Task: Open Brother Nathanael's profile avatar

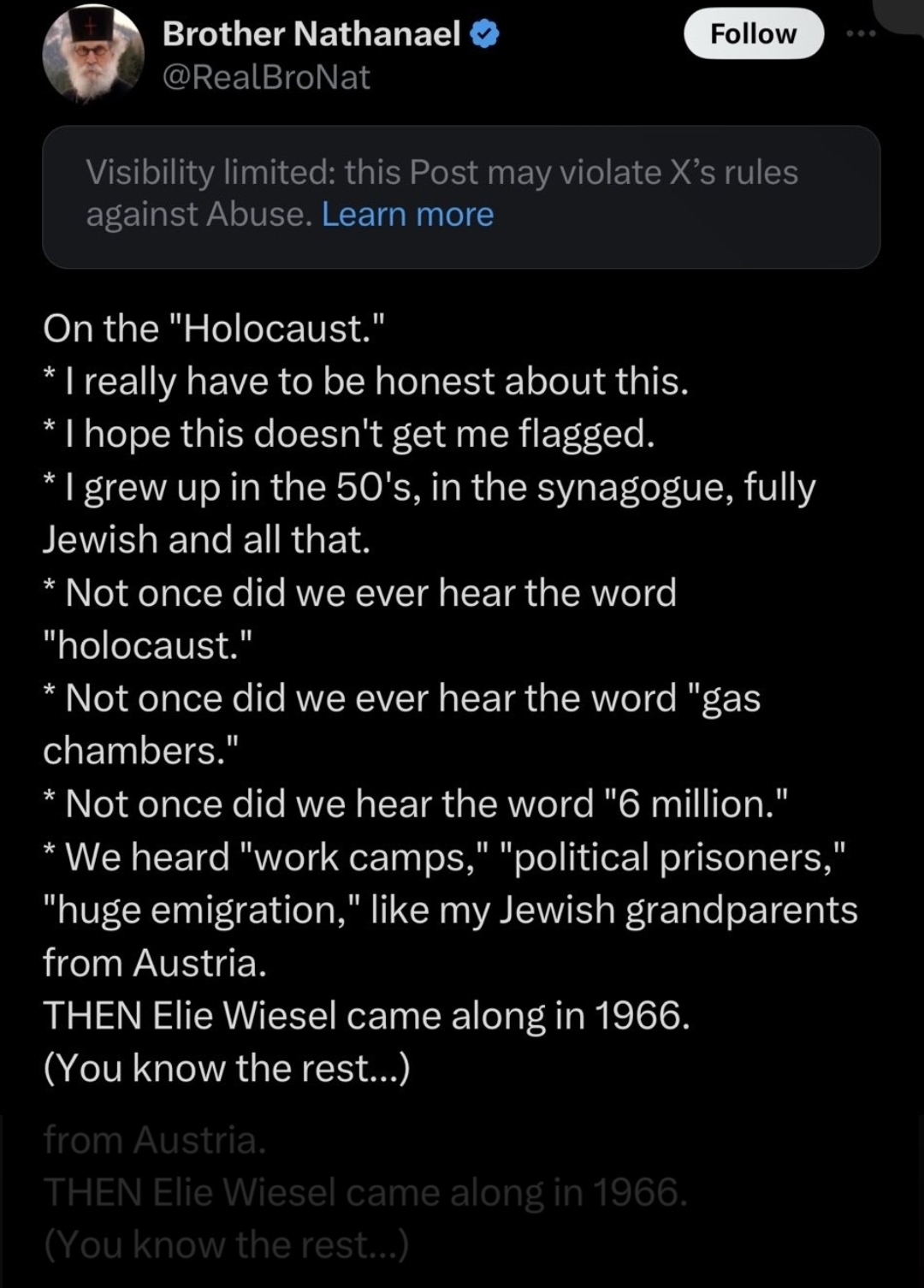Action: [x=93, y=54]
